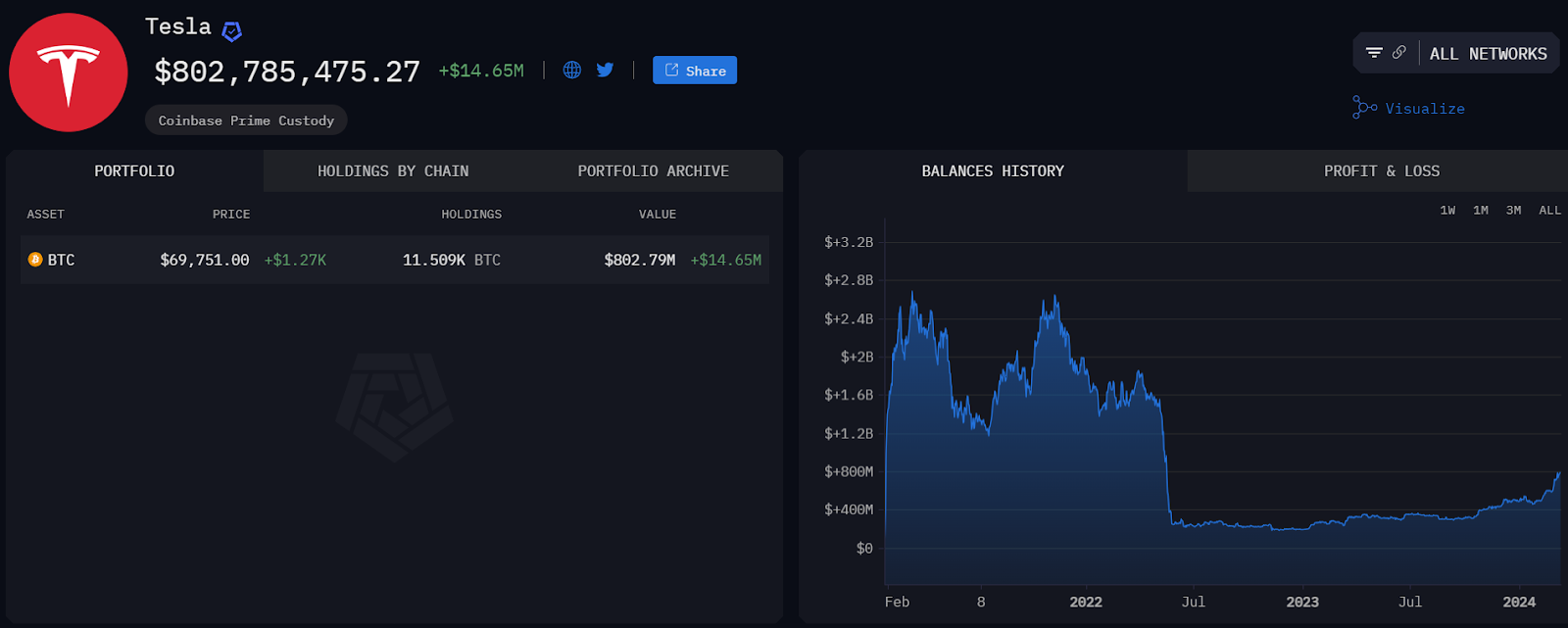Set chart range to 1M

[1481, 210]
